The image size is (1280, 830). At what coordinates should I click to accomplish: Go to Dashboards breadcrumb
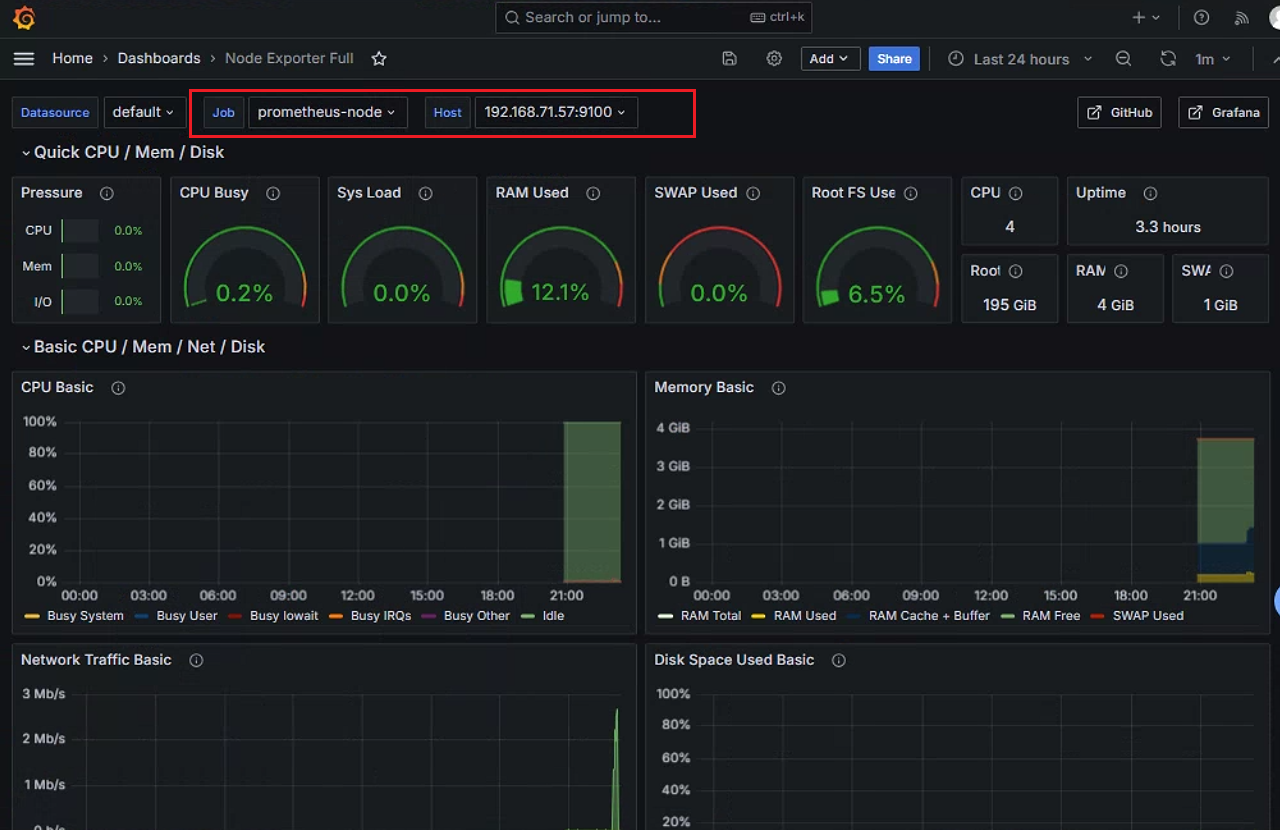point(159,59)
